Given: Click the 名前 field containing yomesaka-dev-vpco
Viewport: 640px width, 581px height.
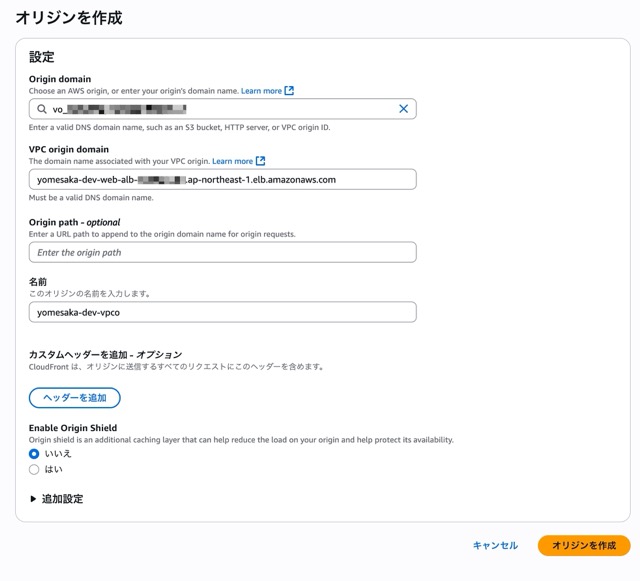Looking at the screenshot, I should 222,312.
